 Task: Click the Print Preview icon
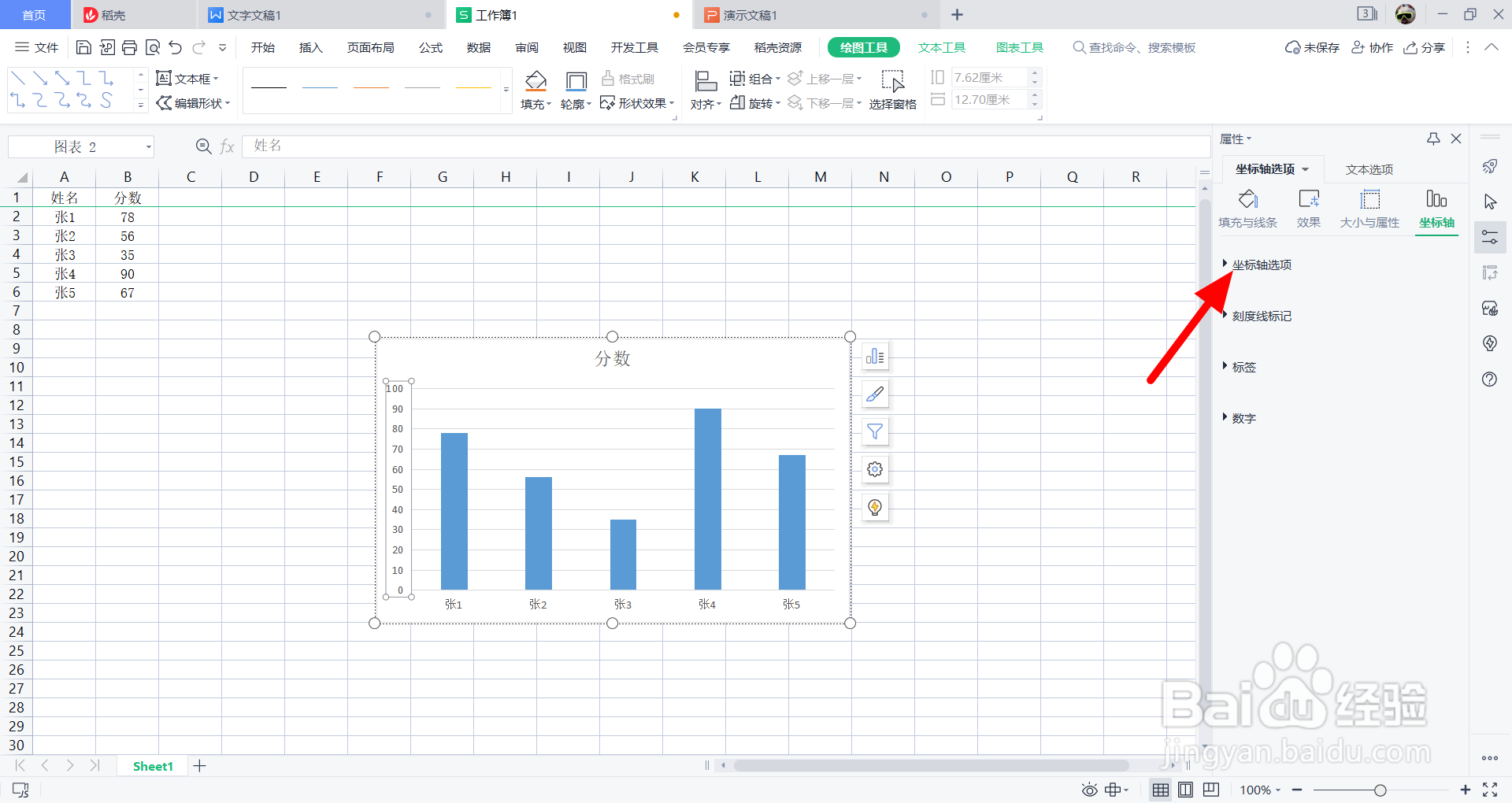pos(153,47)
